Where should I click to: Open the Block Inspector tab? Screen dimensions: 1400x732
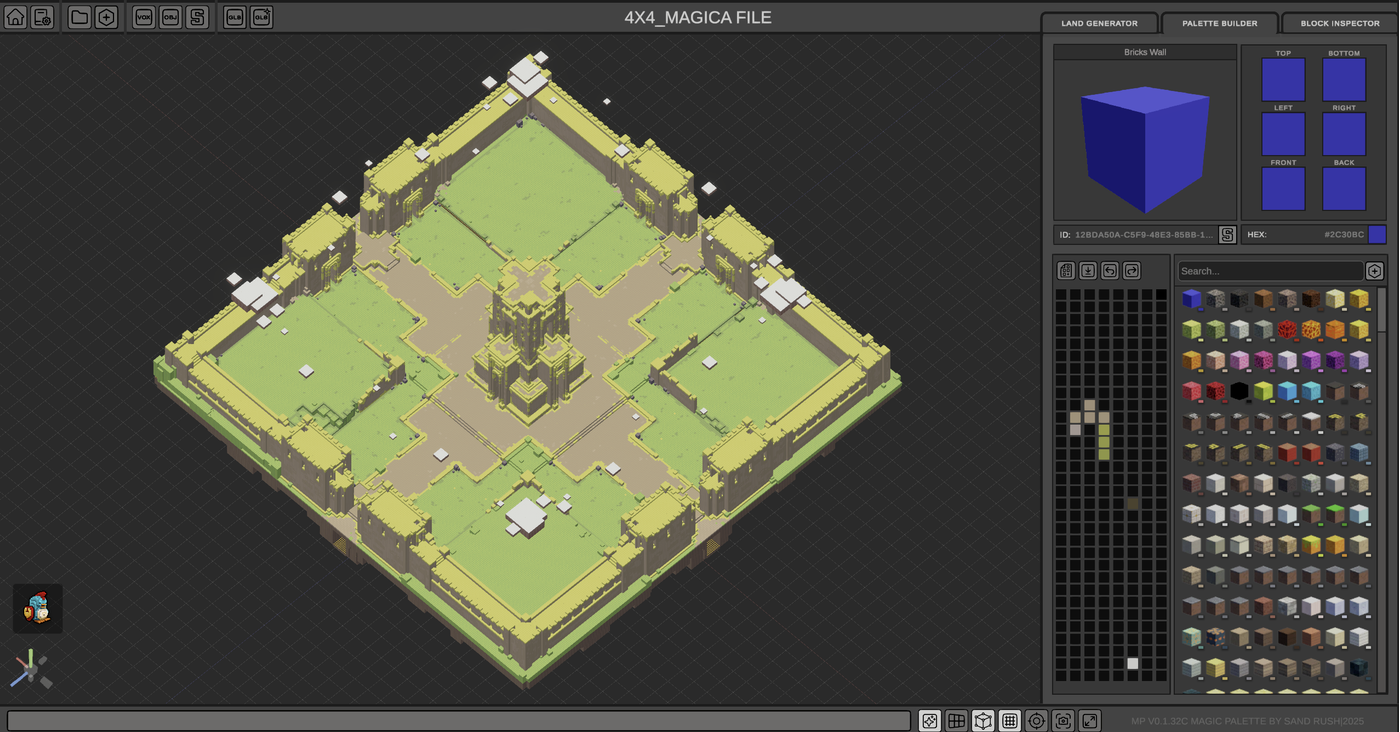pyautogui.click(x=1340, y=23)
